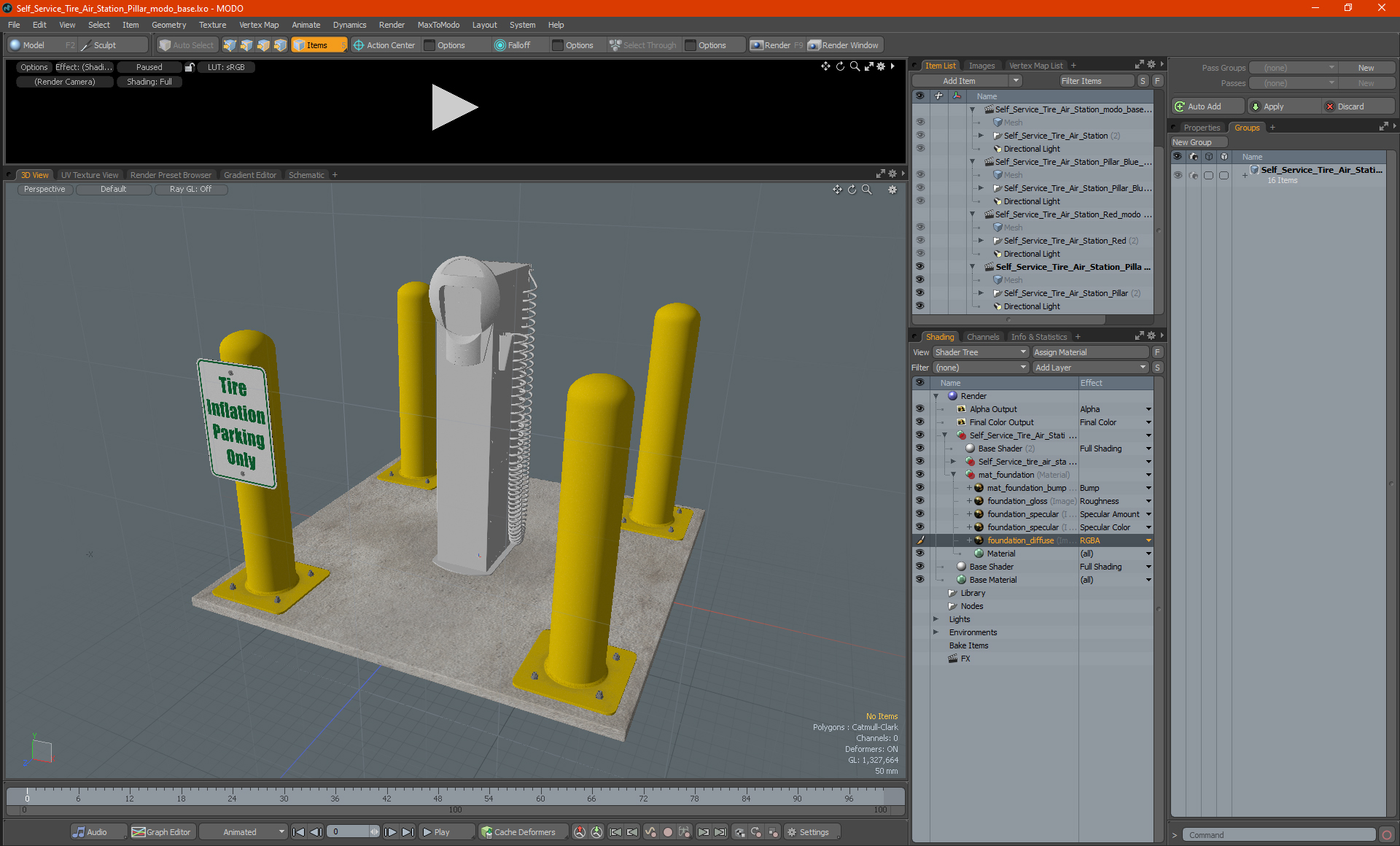
Task: Toggle visibility of Self_Service_Tire_Air_Station_Red item
Action: (x=919, y=241)
